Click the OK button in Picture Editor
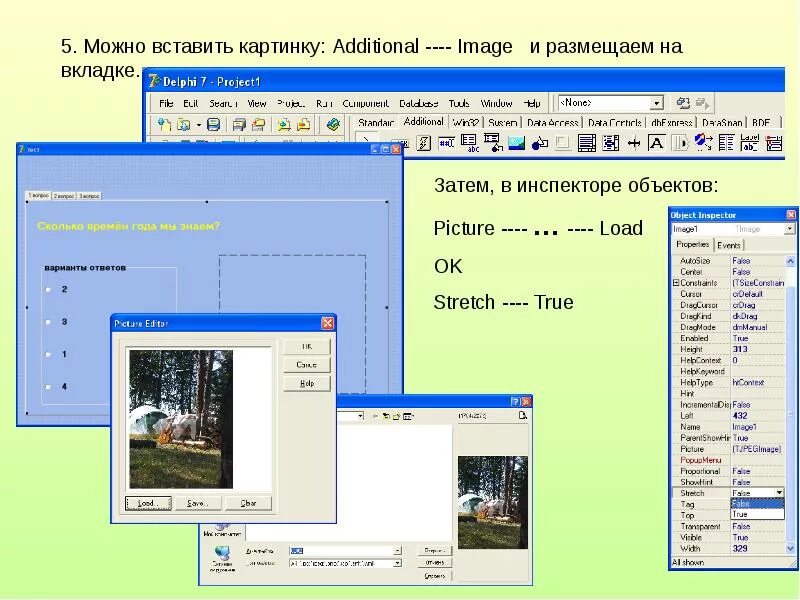800x600 pixels. (307, 347)
